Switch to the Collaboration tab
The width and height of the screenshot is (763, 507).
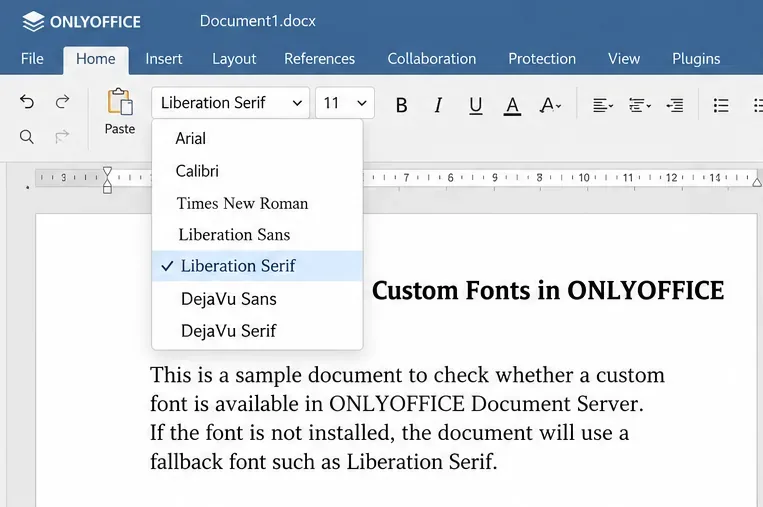(432, 59)
